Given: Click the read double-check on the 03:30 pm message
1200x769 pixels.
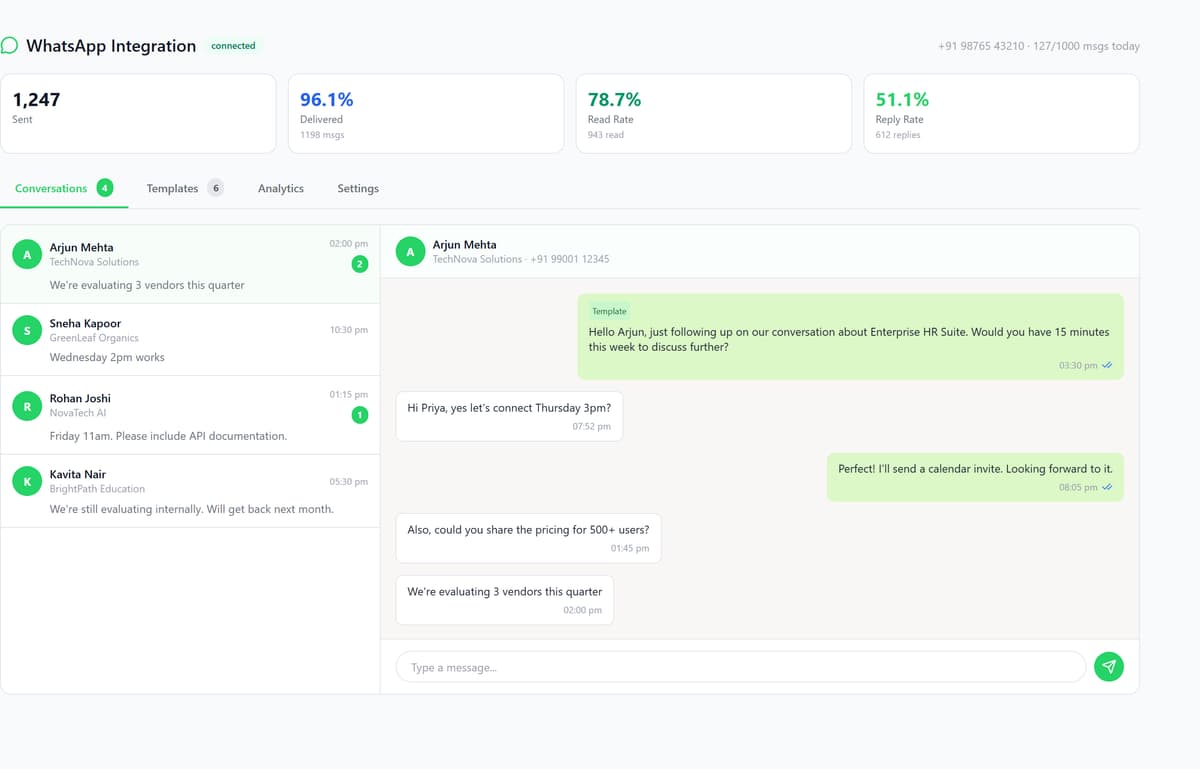Looking at the screenshot, I should [x=1107, y=366].
